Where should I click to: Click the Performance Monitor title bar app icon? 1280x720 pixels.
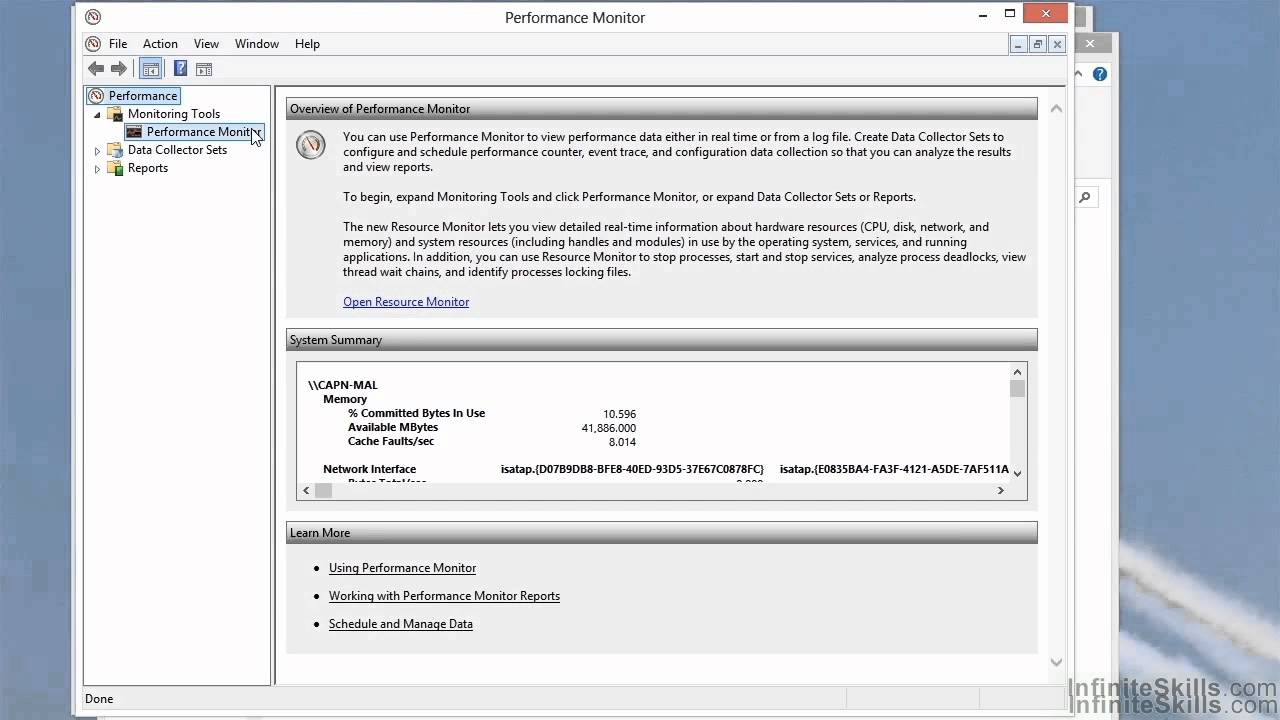click(x=93, y=17)
